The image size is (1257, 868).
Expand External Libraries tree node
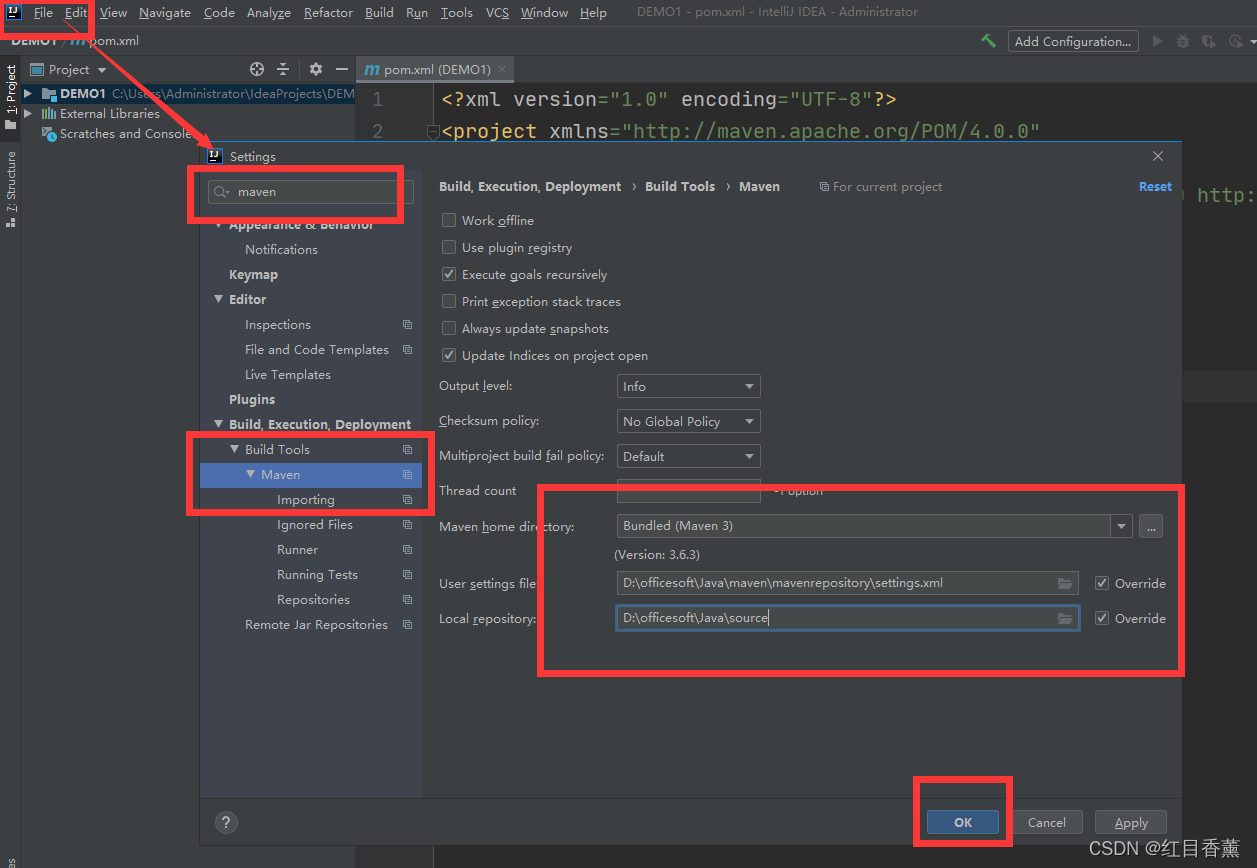pos(28,113)
